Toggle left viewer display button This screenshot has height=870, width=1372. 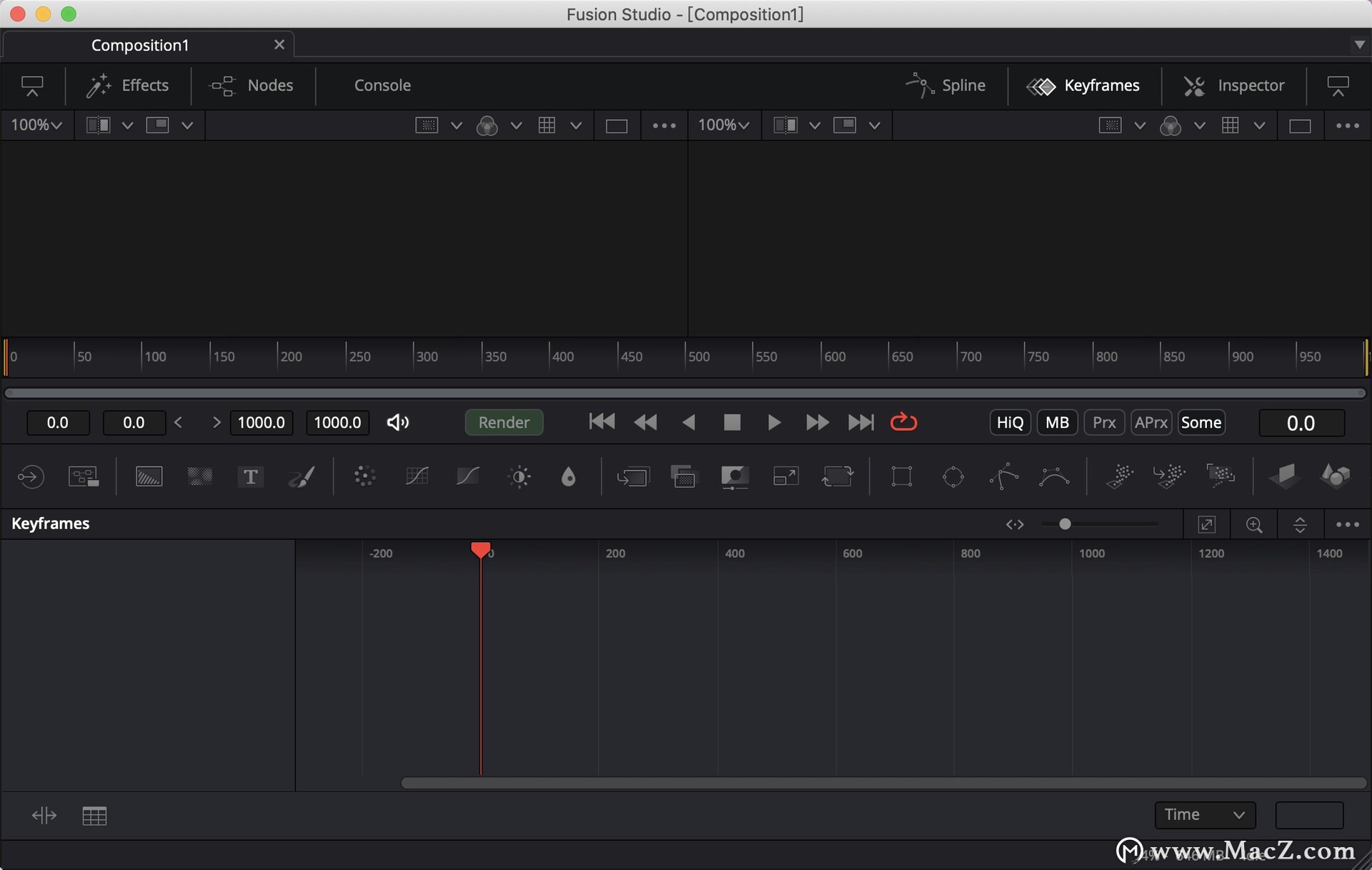(x=32, y=86)
